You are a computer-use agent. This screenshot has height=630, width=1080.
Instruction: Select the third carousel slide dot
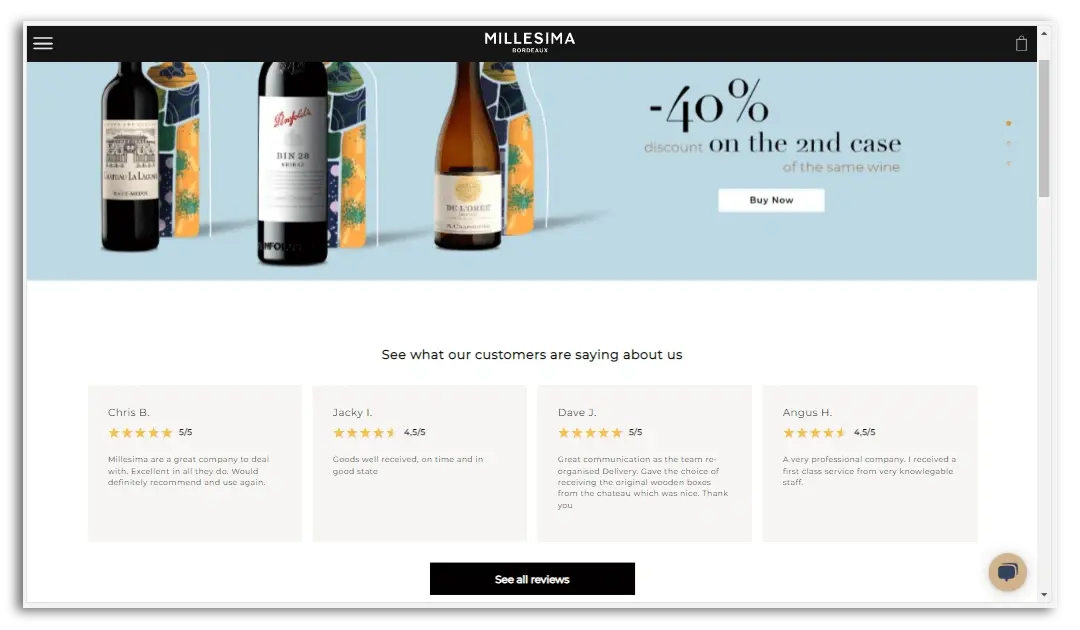[1008, 163]
